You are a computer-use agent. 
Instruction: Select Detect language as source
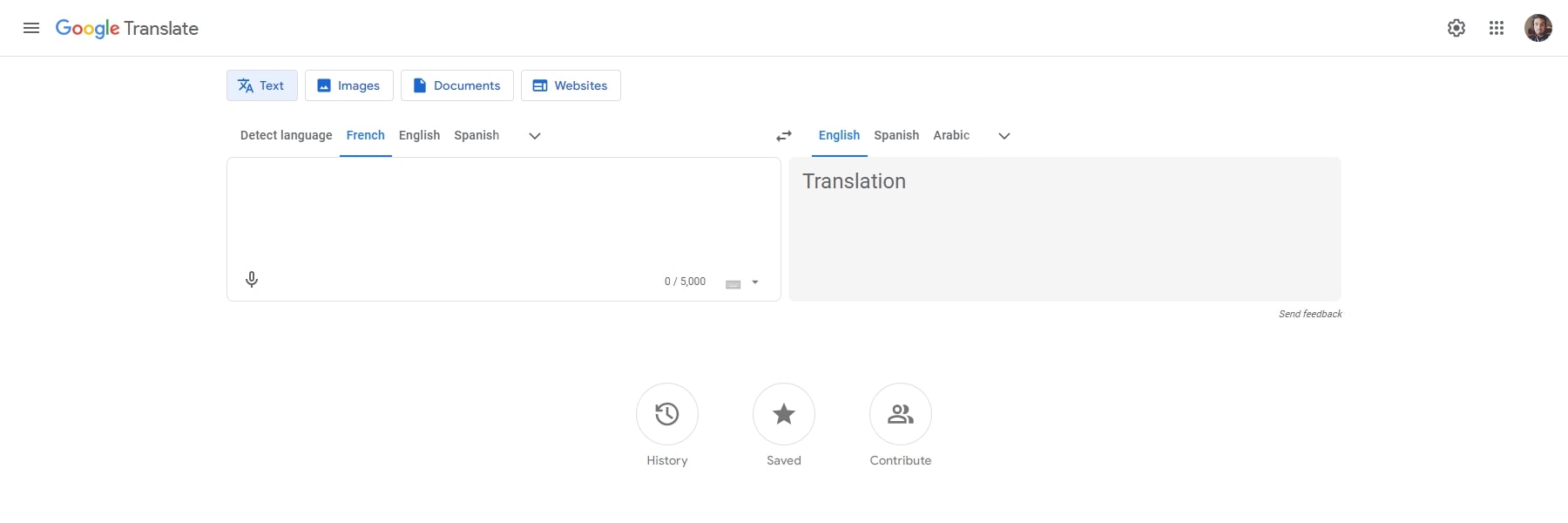(x=285, y=135)
